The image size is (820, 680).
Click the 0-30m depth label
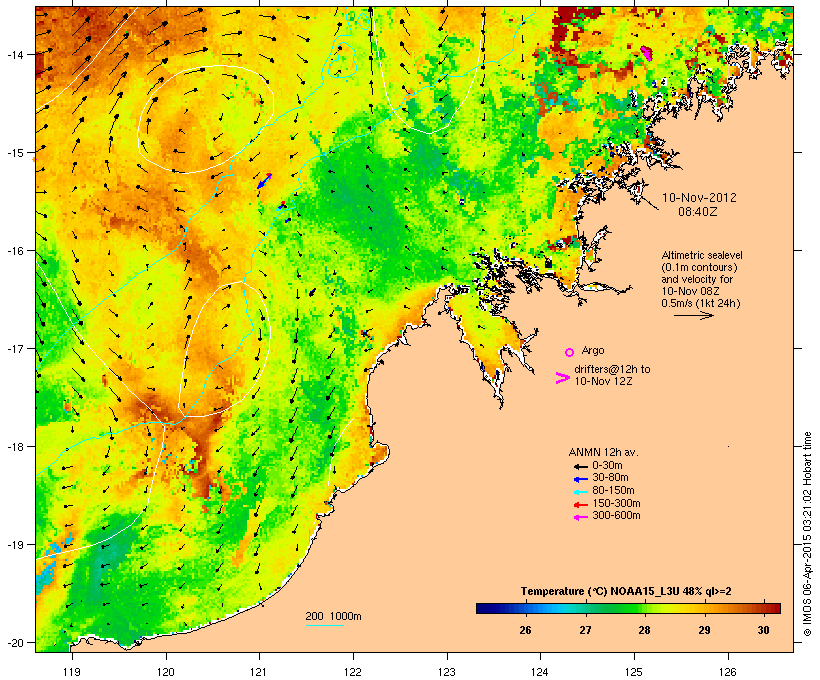(x=607, y=466)
